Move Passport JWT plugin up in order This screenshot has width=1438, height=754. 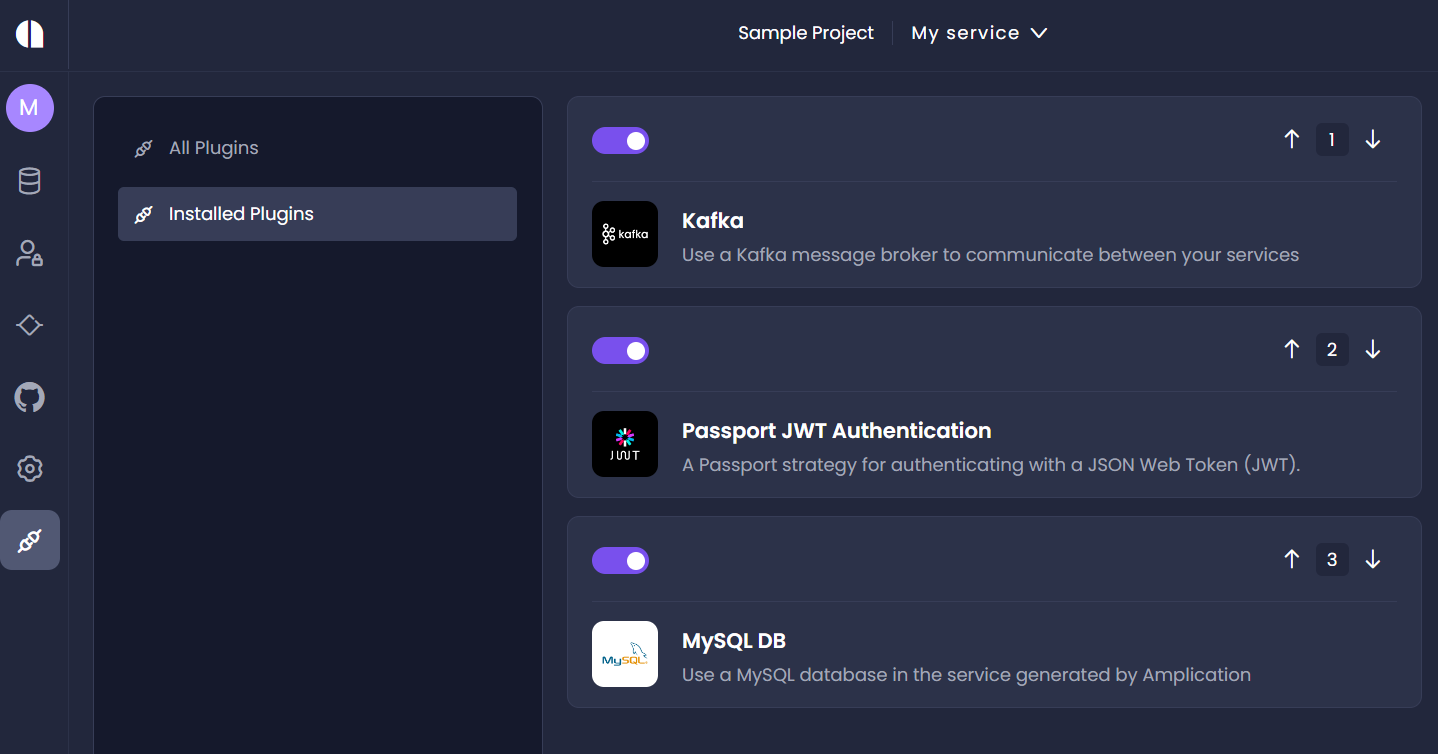1292,349
